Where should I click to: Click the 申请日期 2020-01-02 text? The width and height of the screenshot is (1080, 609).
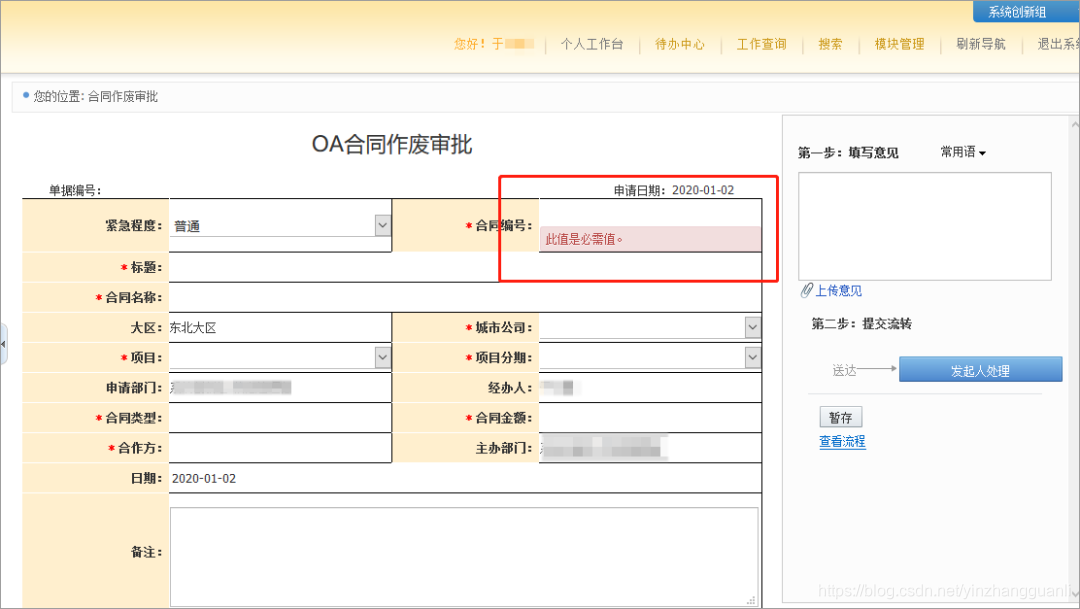point(674,190)
